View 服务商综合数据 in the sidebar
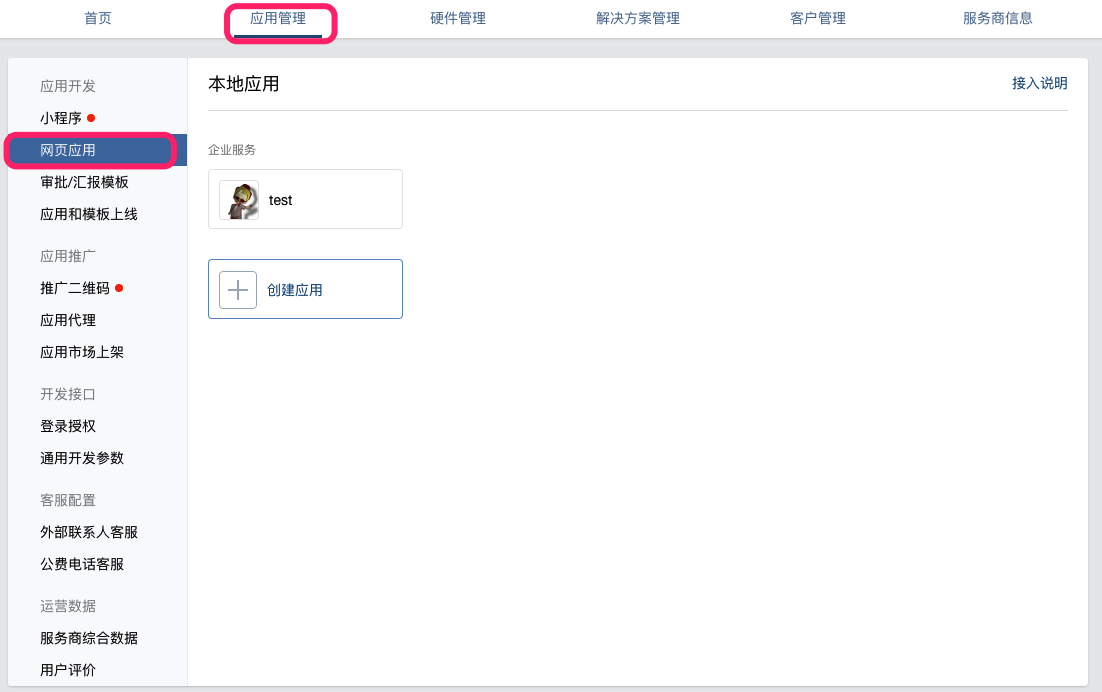 (89, 638)
